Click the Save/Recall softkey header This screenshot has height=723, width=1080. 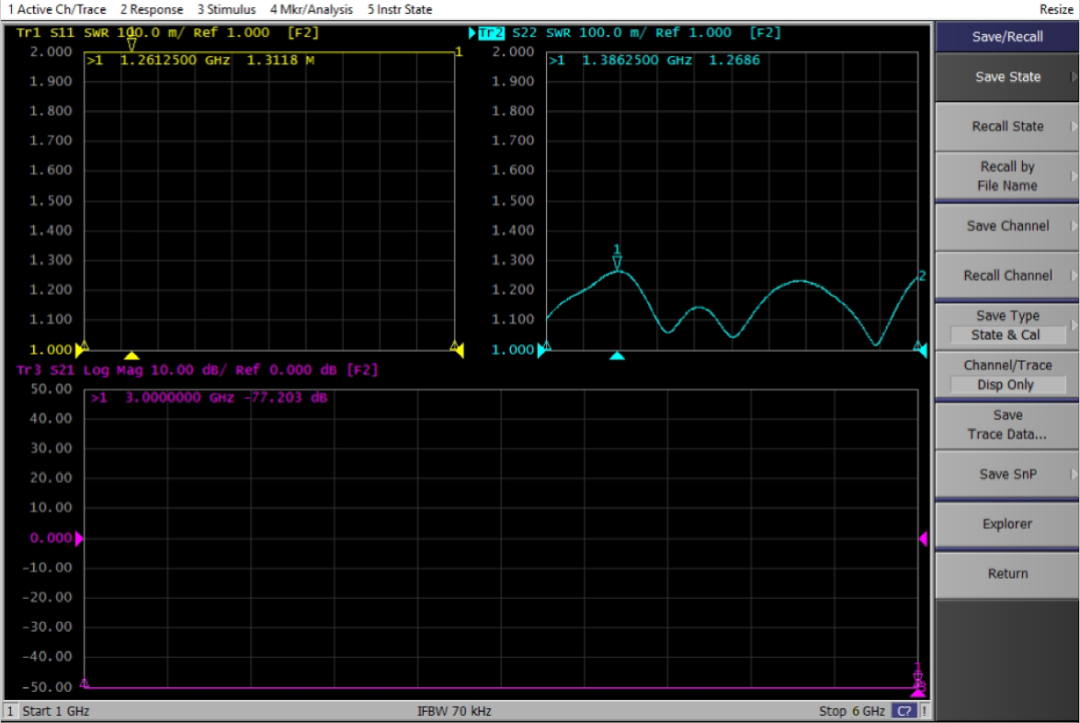pyautogui.click(x=1007, y=36)
